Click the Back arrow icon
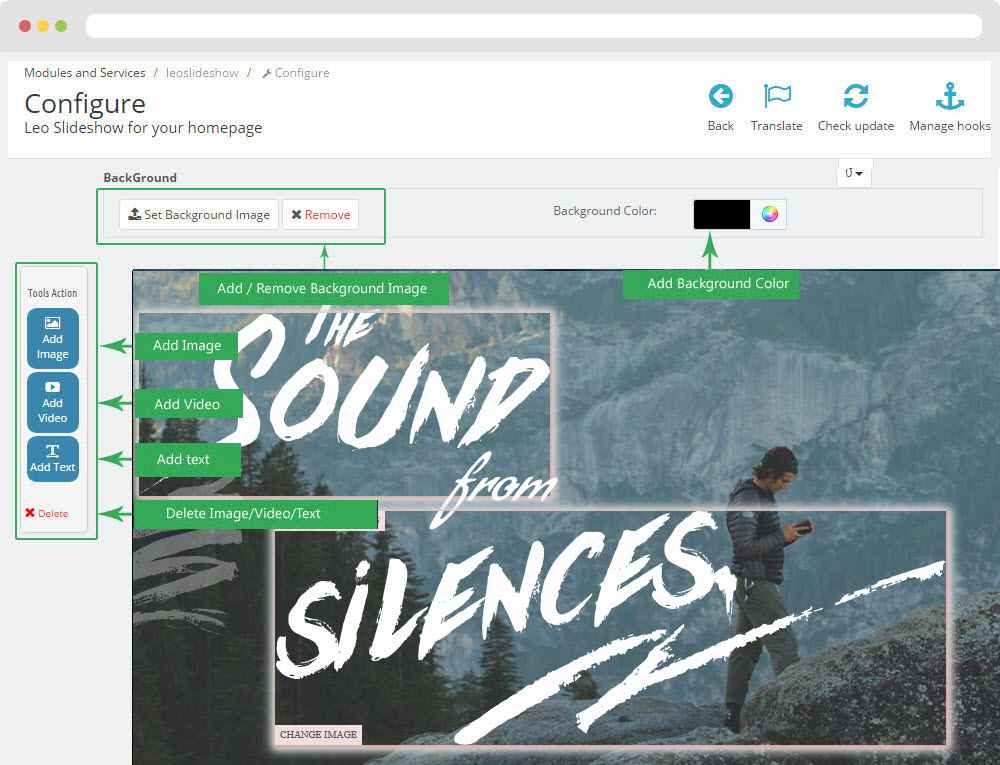 721,97
